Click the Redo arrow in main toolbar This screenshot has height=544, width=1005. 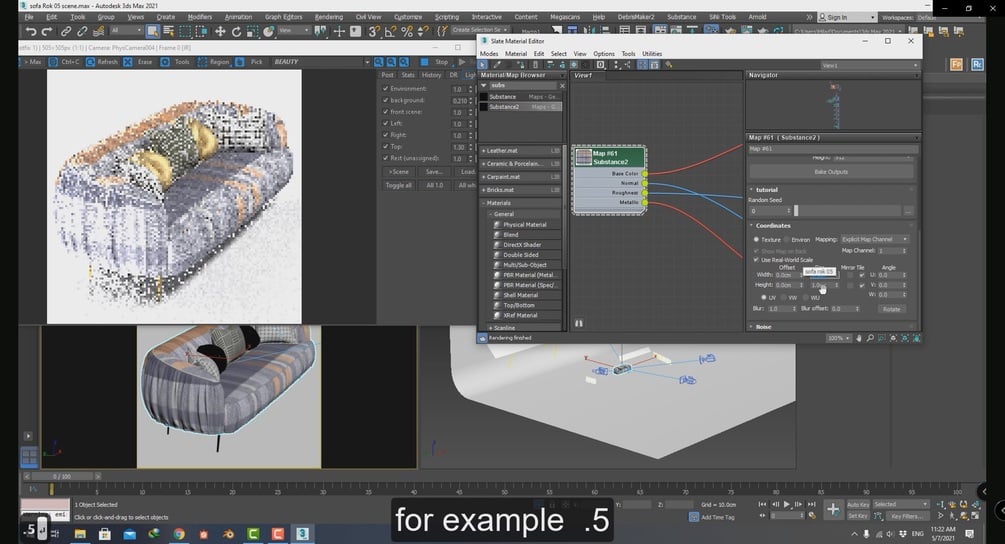[x=47, y=31]
